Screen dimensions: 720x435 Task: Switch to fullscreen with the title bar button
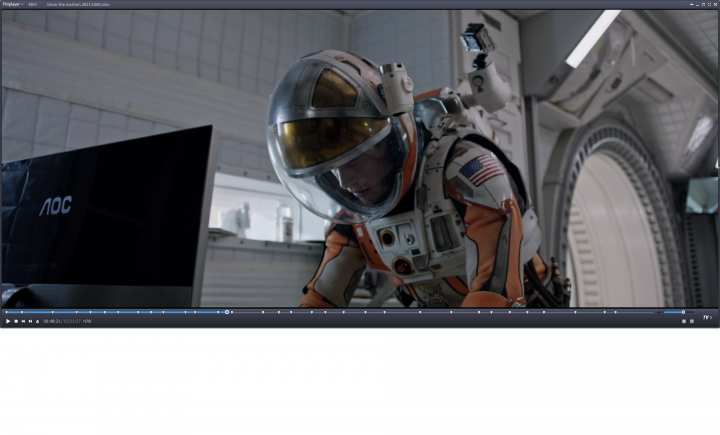click(x=709, y=5)
